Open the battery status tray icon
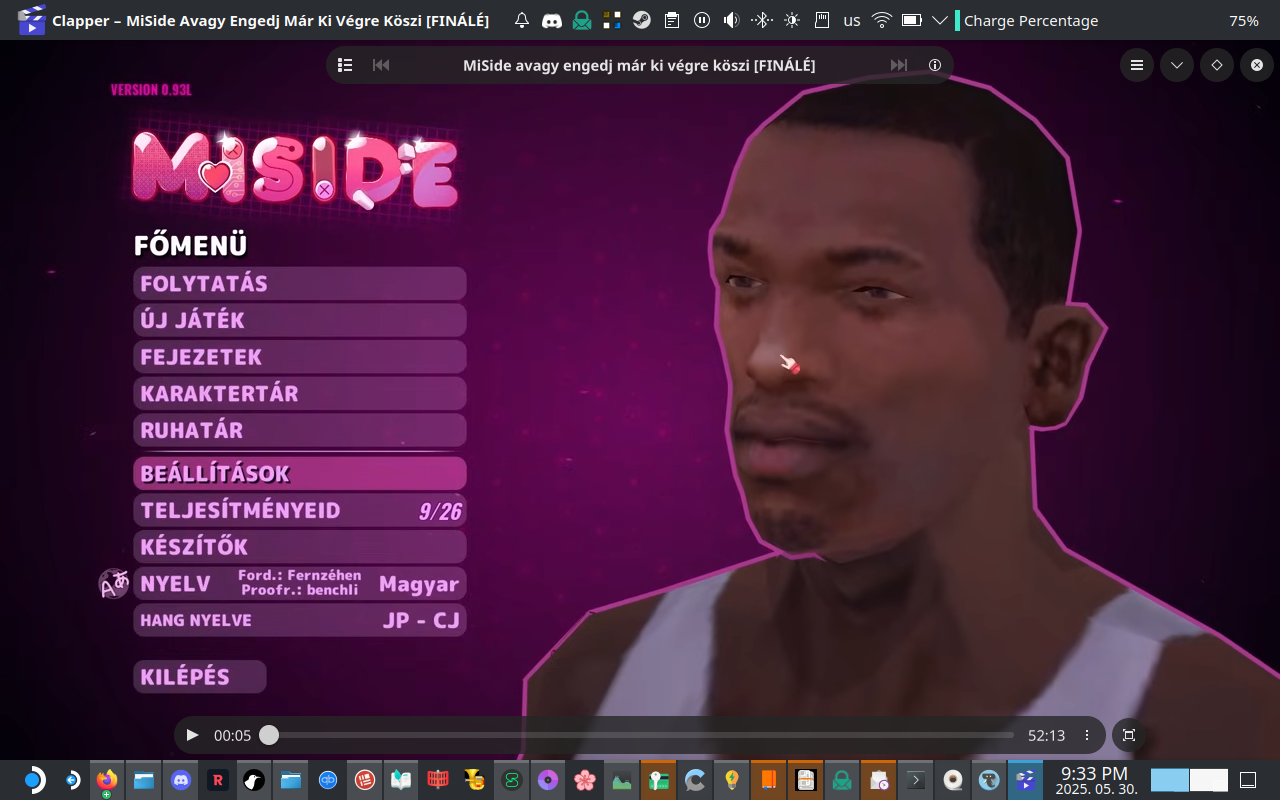This screenshot has width=1280, height=800. coord(911,20)
